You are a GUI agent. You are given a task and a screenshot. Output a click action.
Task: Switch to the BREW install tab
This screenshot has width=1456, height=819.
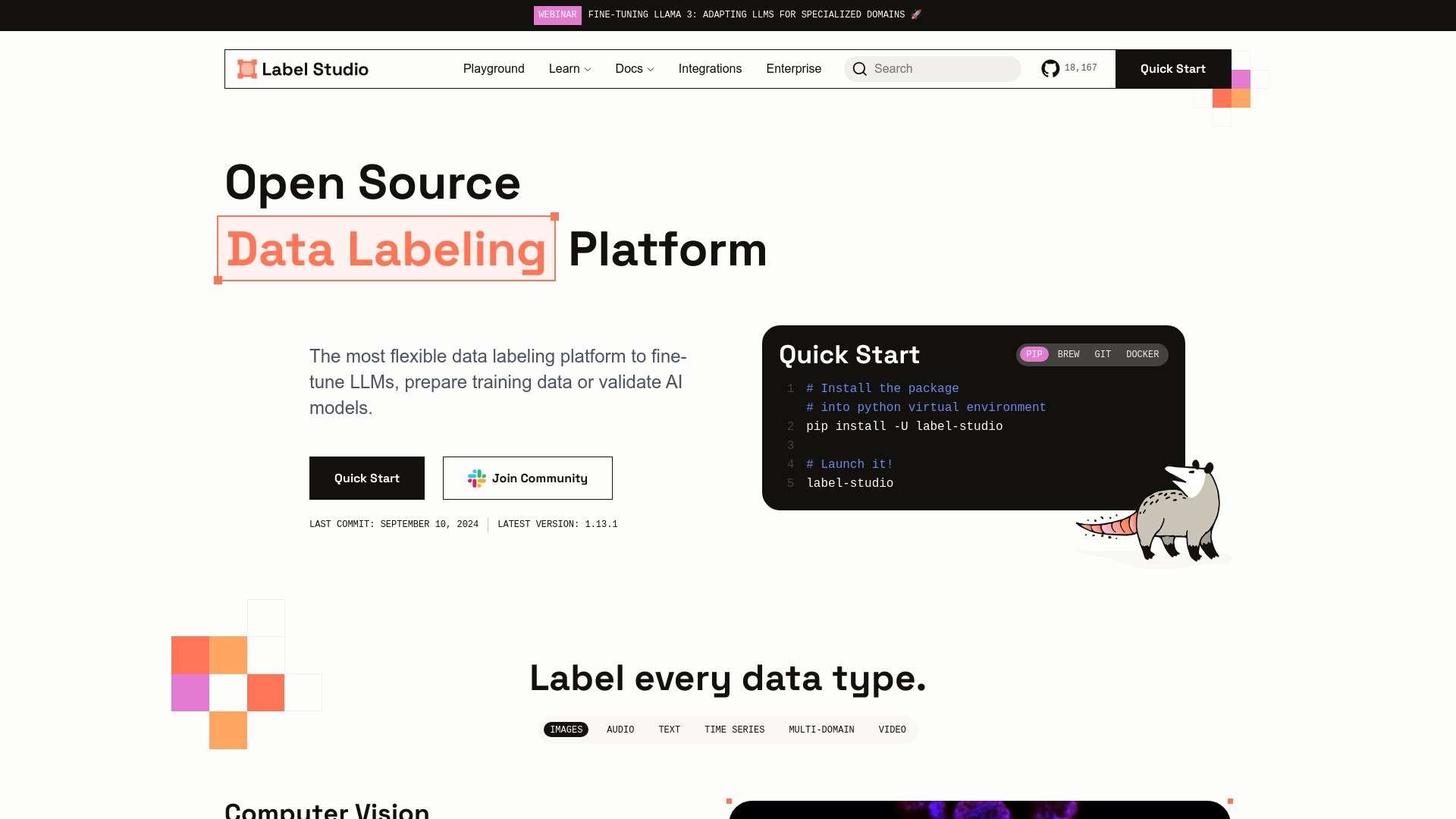(x=1068, y=354)
